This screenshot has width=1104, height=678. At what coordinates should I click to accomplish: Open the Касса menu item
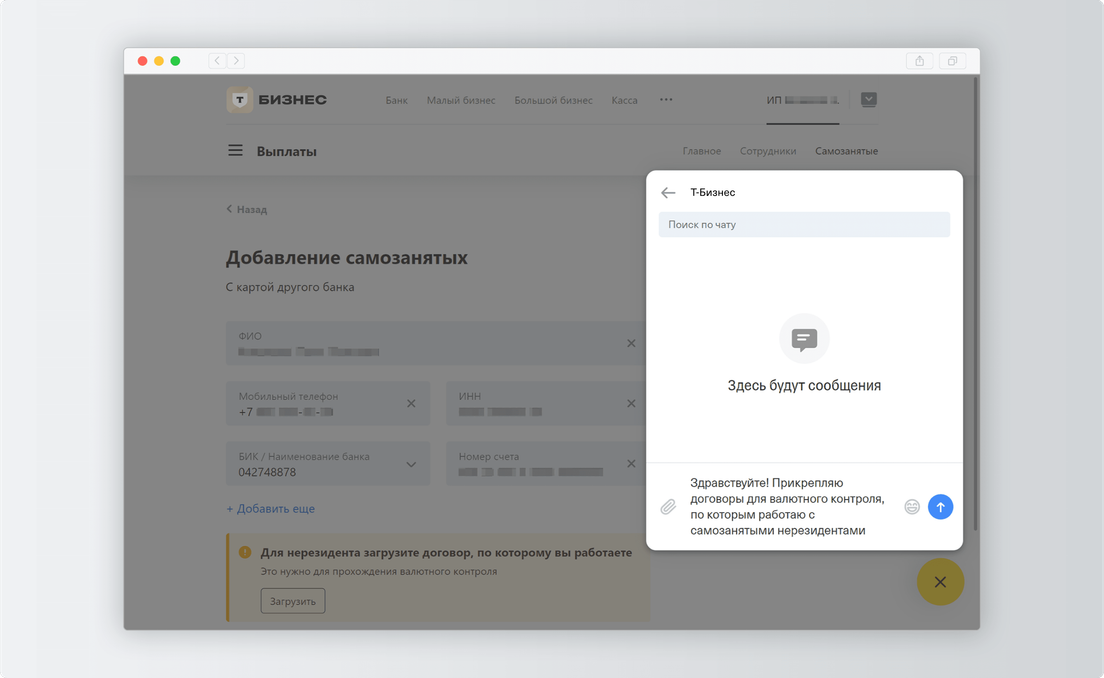(625, 101)
